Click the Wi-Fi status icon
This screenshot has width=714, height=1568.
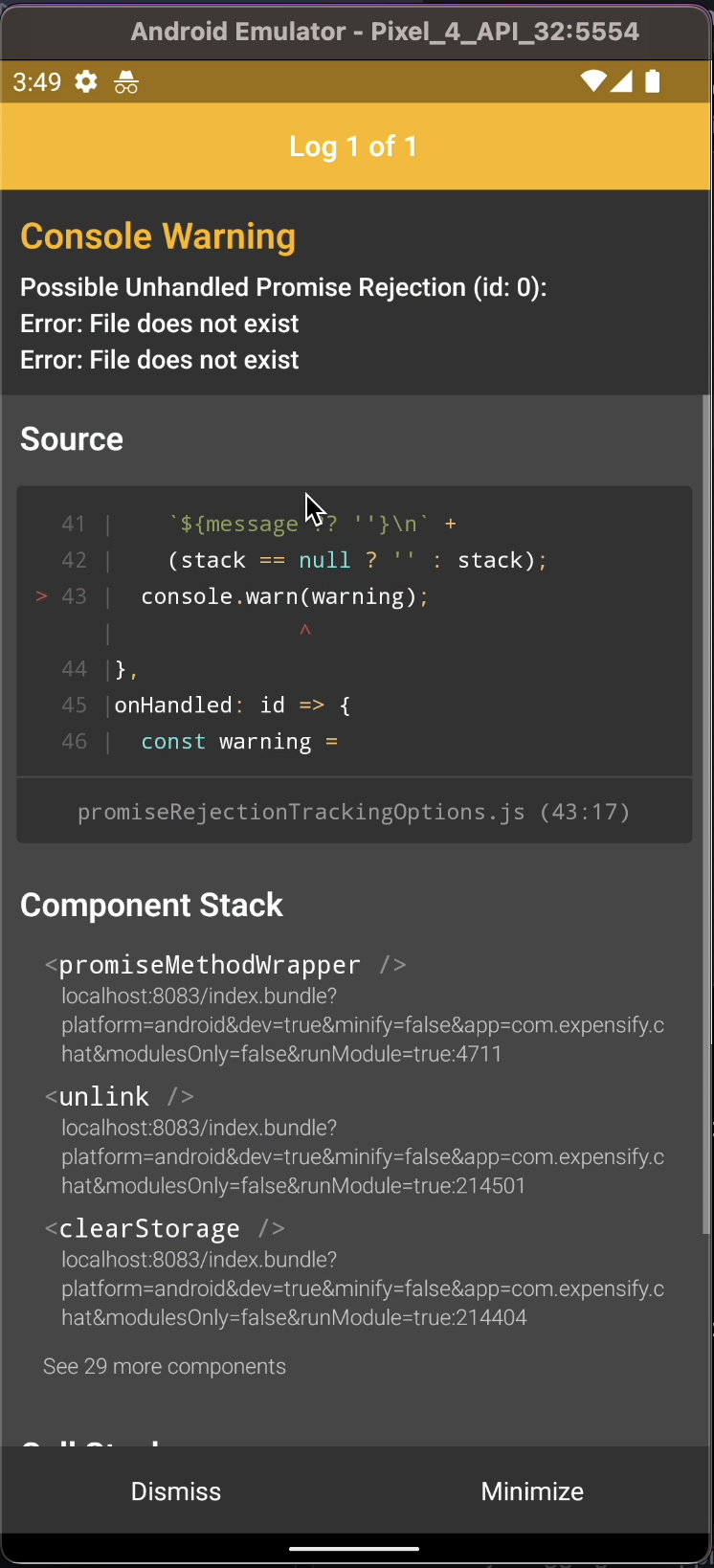click(x=592, y=81)
